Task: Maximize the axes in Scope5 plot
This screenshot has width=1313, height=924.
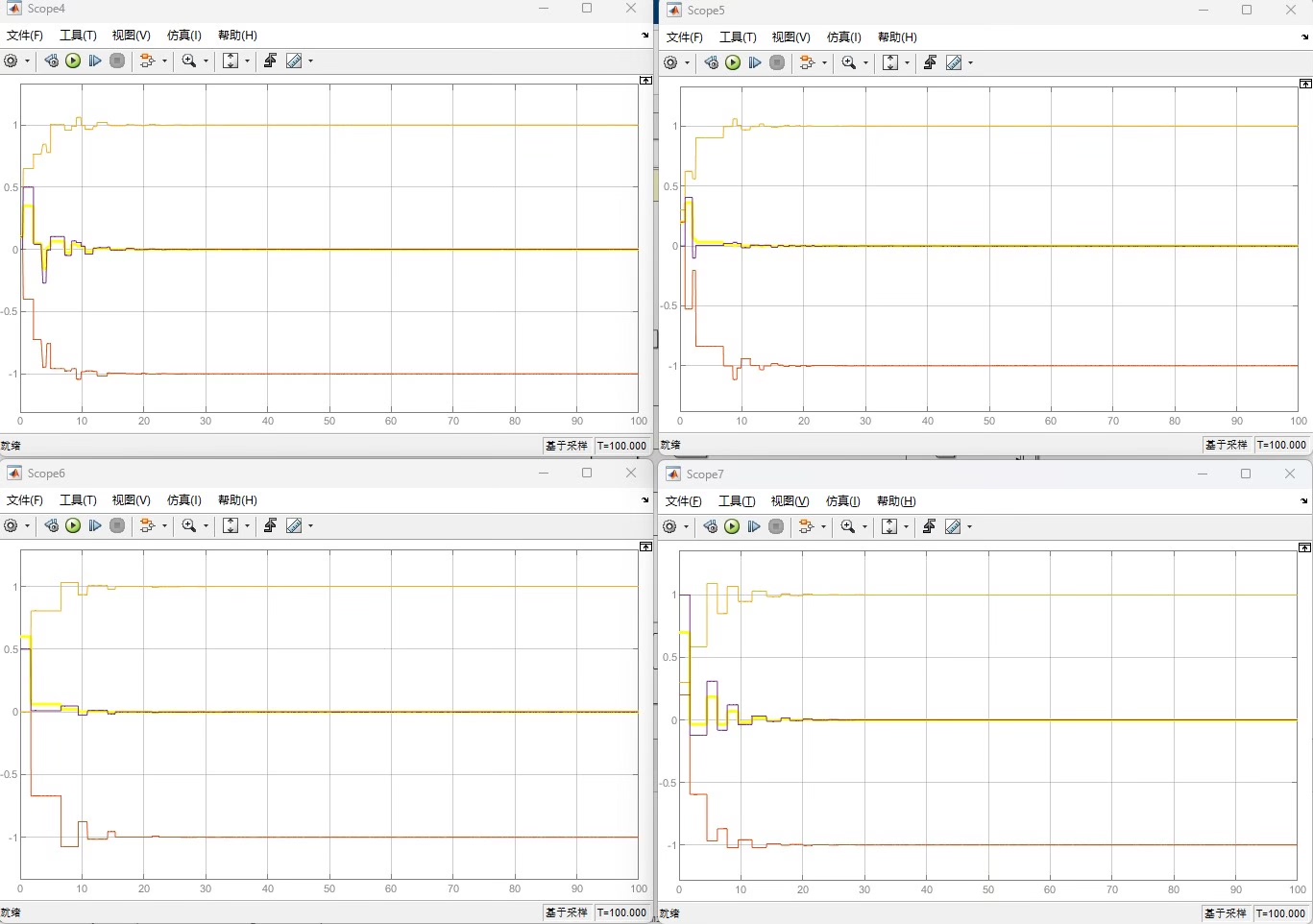Action: pyautogui.click(x=1305, y=84)
